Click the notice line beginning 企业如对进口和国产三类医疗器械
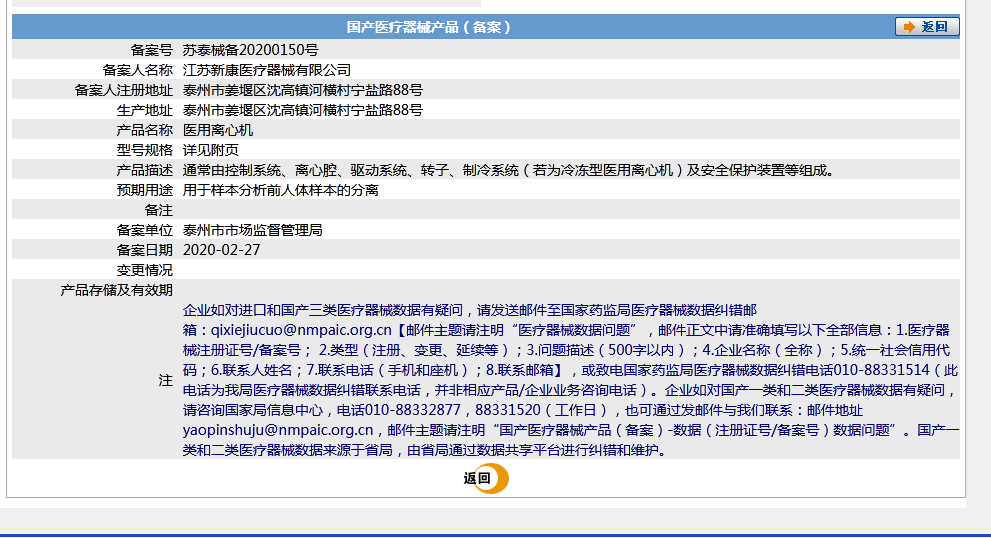This screenshot has height=538, width=991. pyautogui.click(x=470, y=310)
